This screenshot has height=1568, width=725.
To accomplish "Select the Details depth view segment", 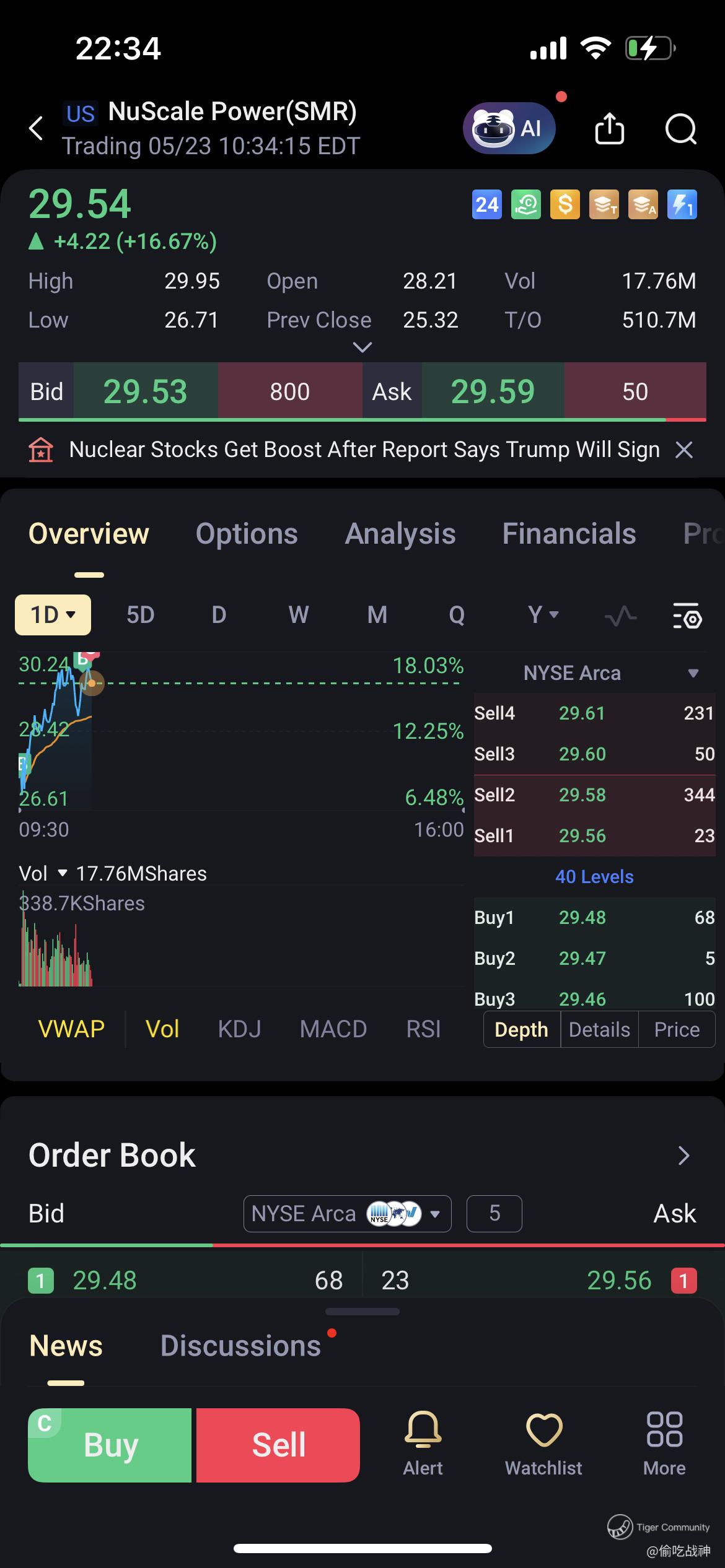I will point(599,1029).
